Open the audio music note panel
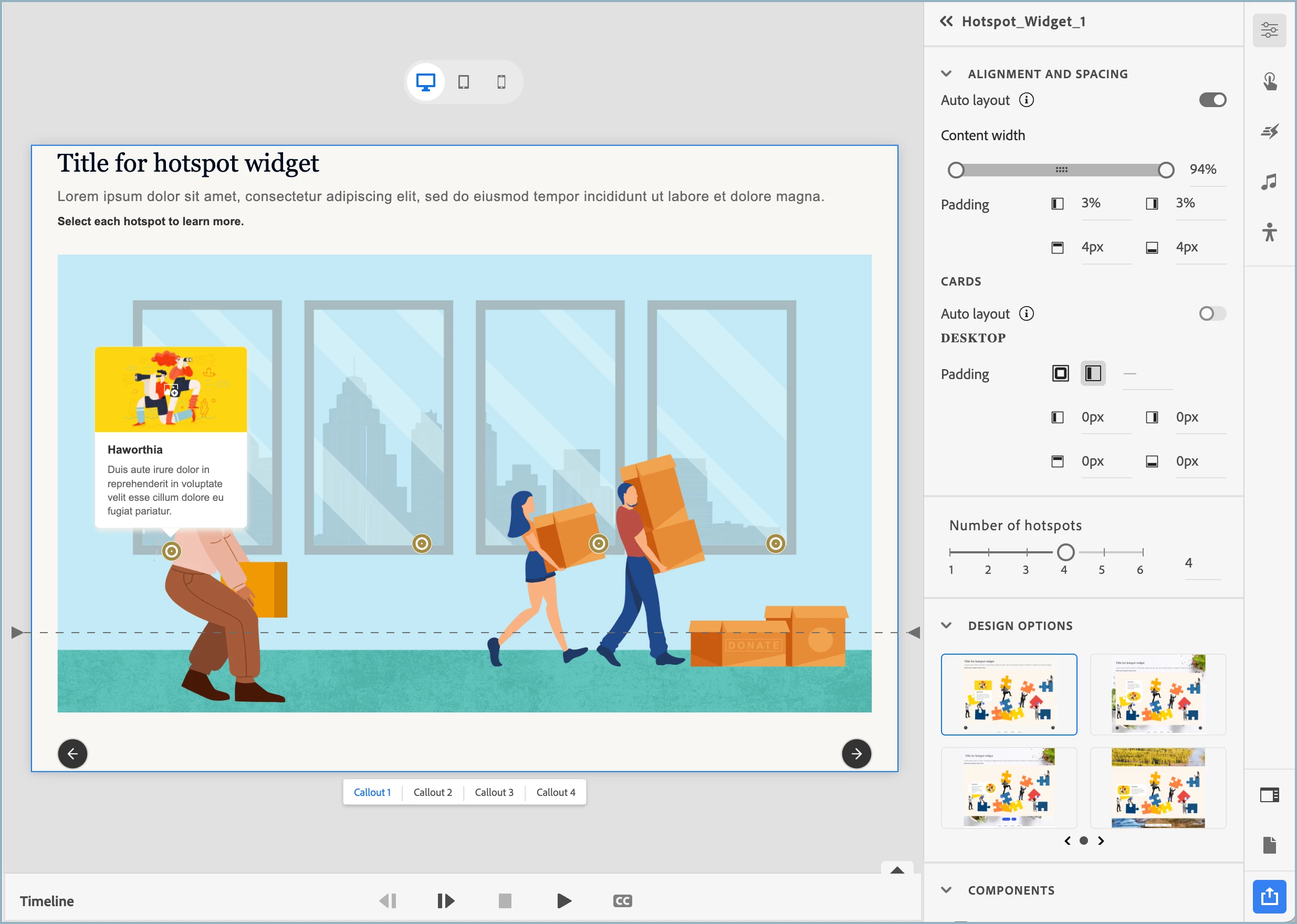 [1269, 182]
